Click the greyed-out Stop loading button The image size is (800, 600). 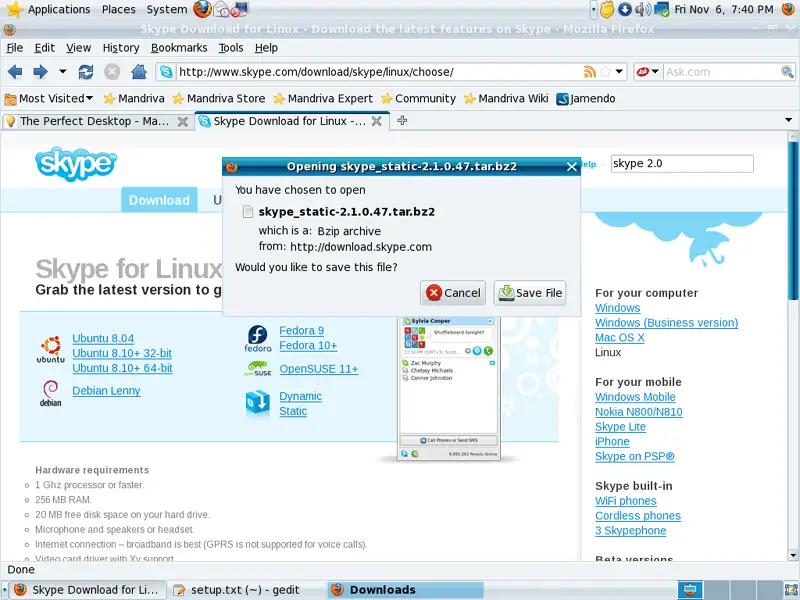(112, 72)
